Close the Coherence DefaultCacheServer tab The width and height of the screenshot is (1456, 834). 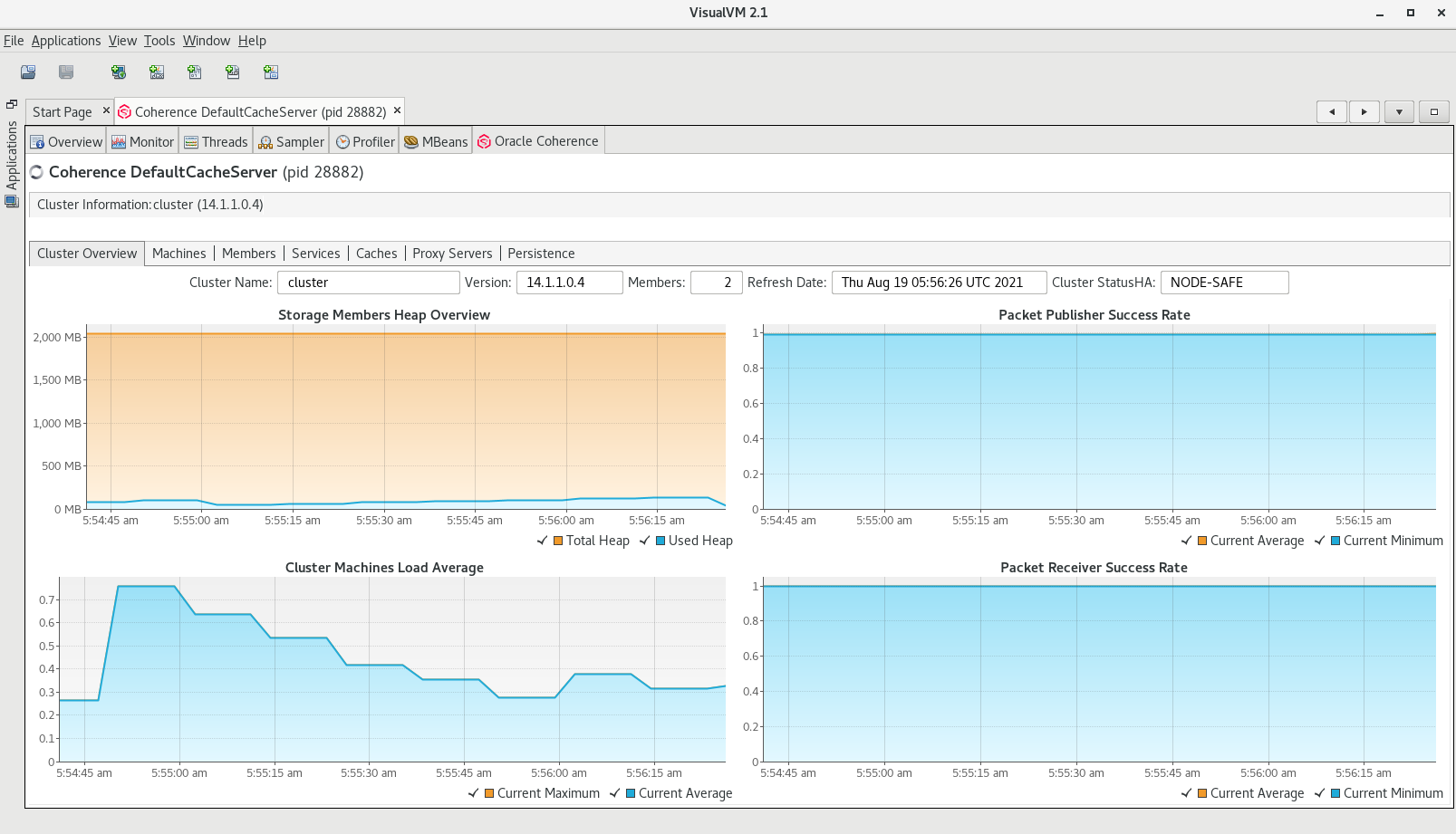[397, 110]
